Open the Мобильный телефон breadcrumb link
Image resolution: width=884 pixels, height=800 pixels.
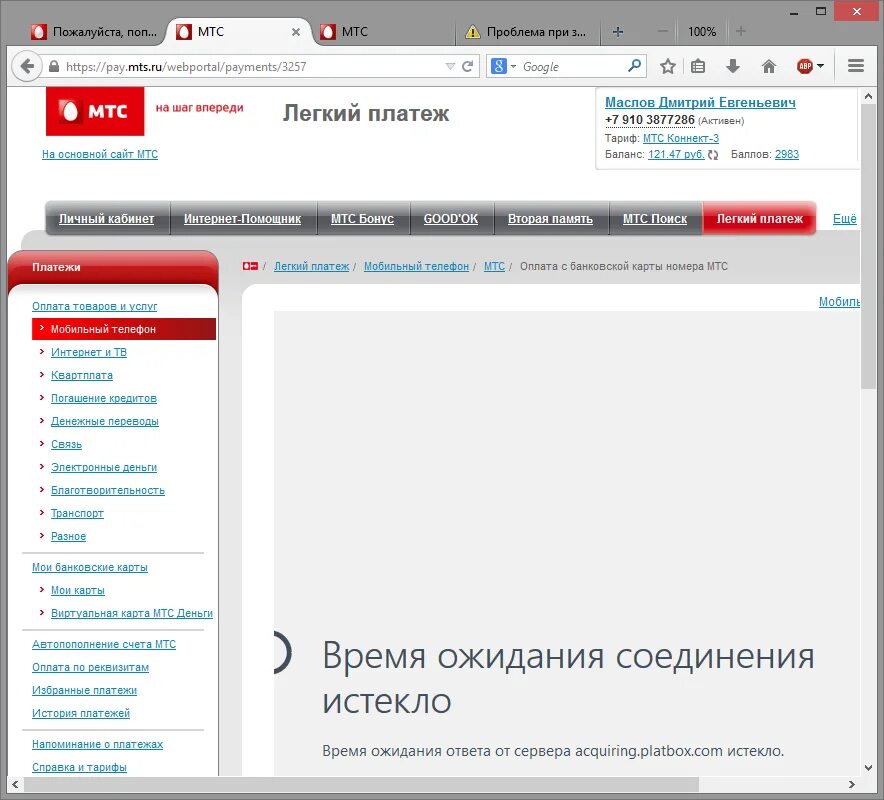[x=416, y=266]
